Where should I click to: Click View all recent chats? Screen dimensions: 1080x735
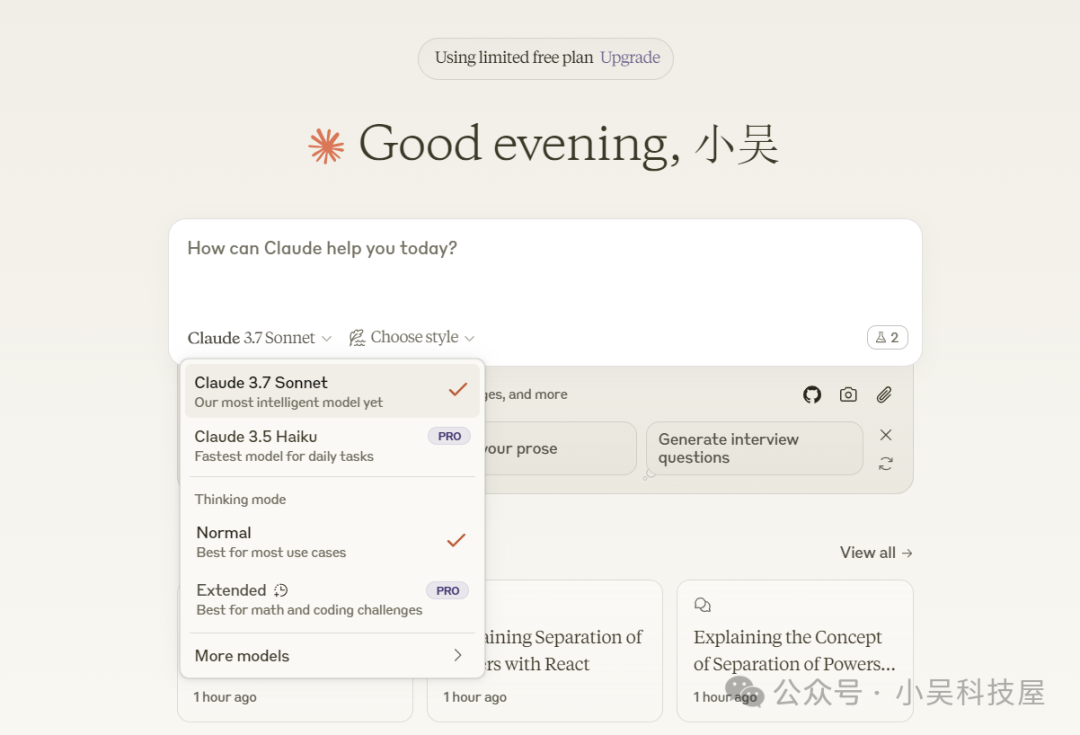(x=875, y=552)
